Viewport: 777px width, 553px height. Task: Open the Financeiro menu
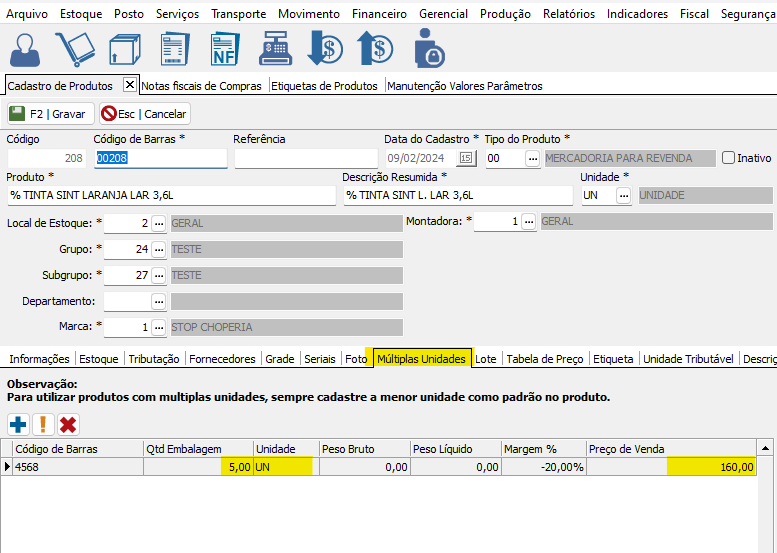pyautogui.click(x=379, y=14)
